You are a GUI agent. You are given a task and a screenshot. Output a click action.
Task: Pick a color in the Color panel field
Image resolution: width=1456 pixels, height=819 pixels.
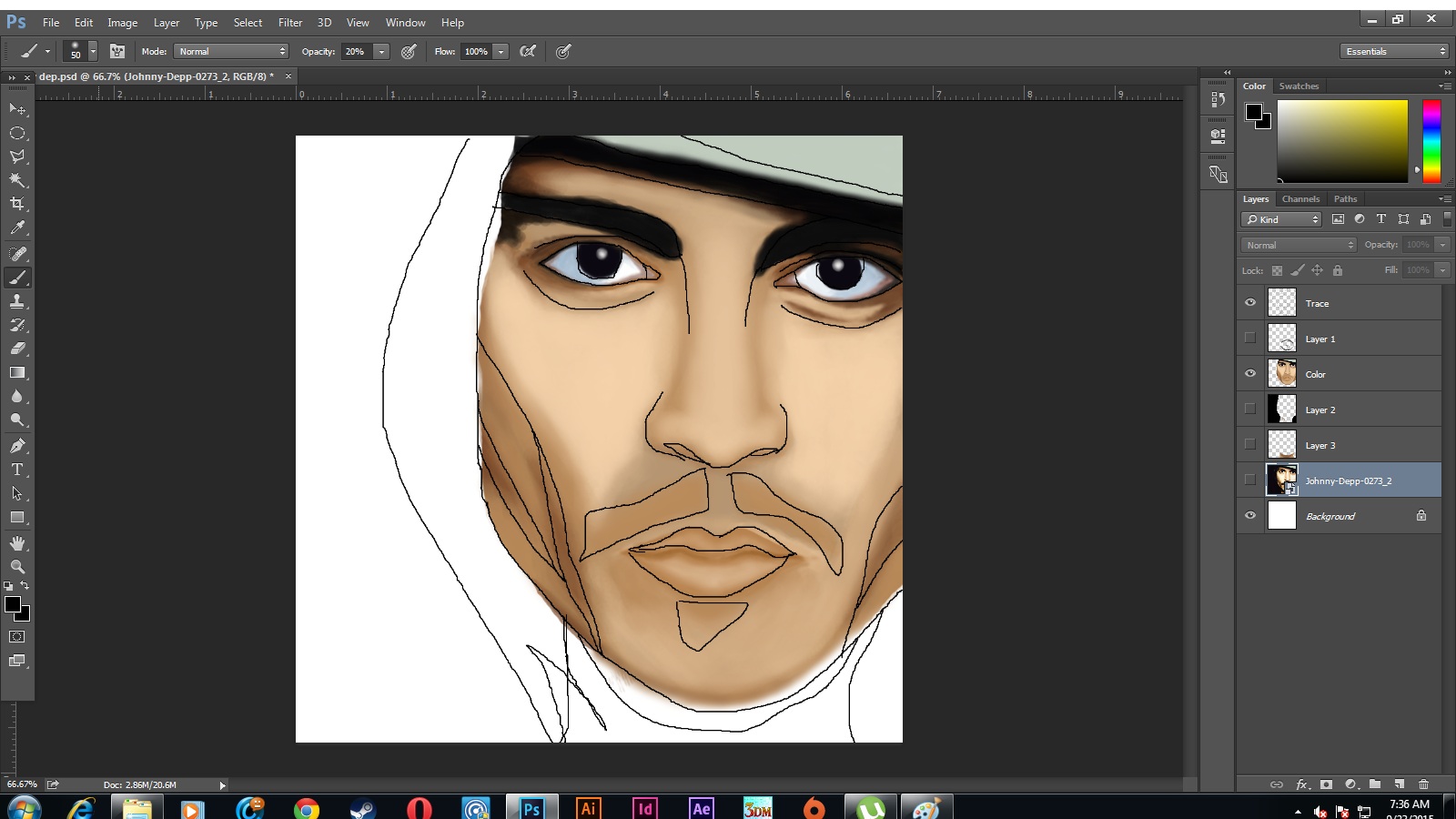1342,141
